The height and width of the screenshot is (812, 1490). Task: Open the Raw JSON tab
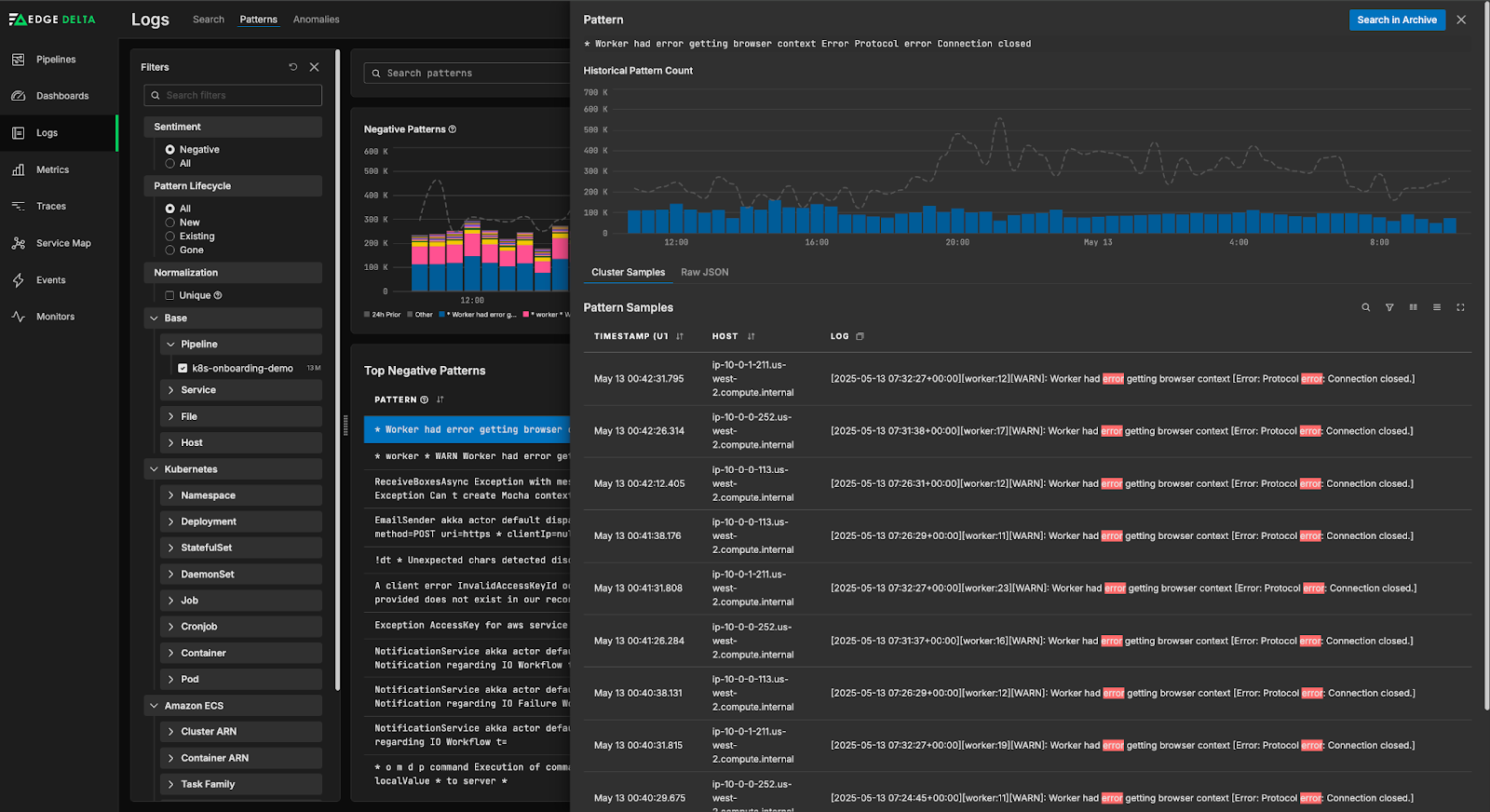tap(704, 272)
